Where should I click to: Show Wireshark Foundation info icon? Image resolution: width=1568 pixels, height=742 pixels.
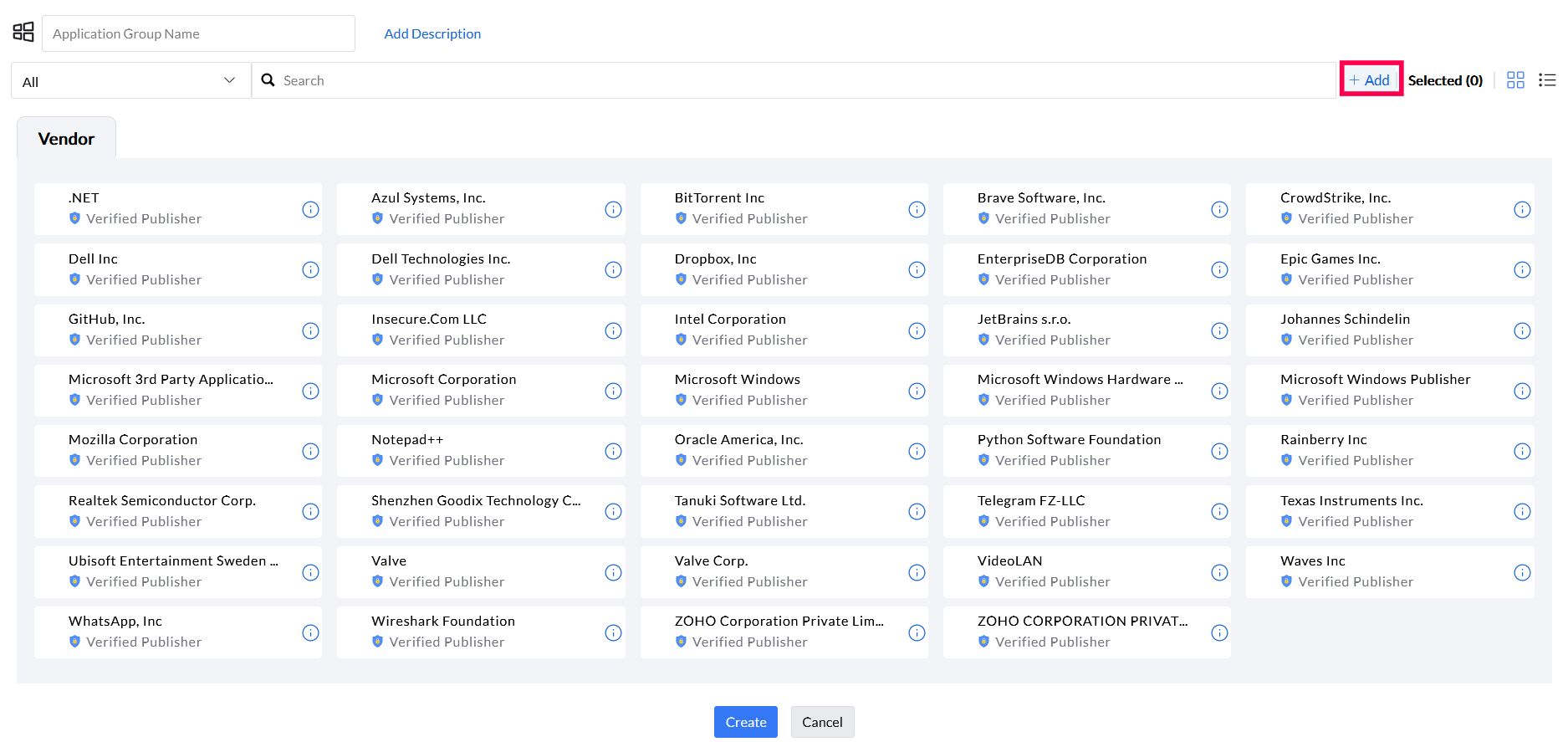pos(613,632)
